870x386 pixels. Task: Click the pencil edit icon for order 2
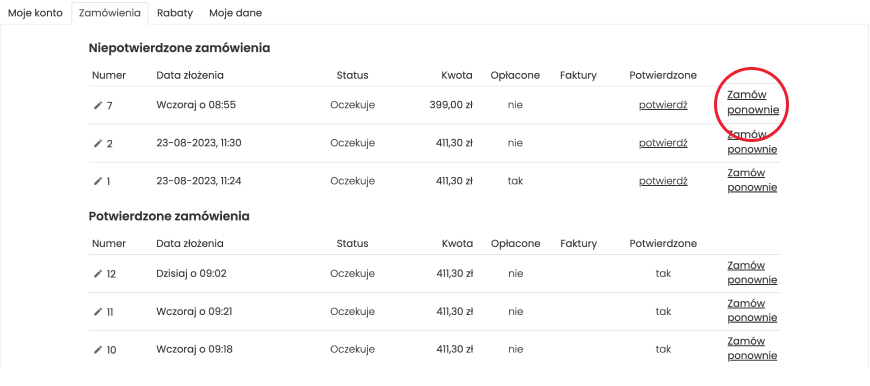point(98,143)
